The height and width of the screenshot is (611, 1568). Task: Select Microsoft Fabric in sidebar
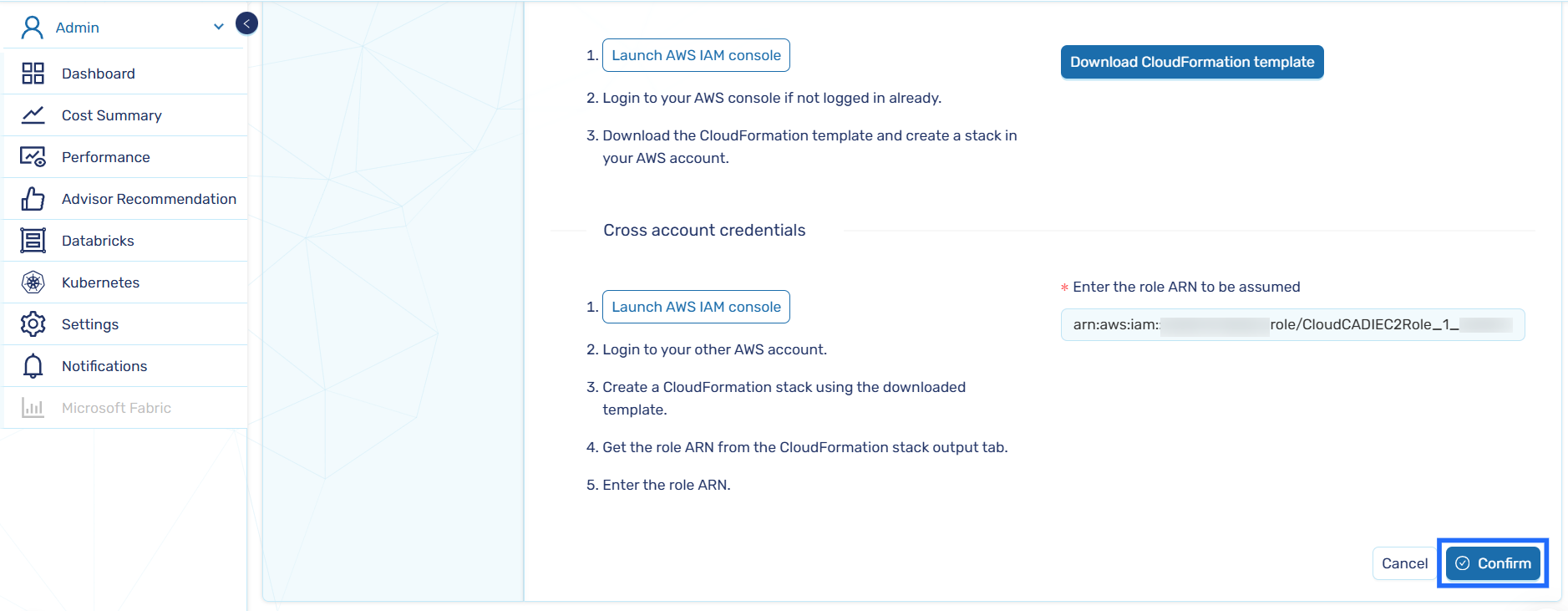(116, 408)
